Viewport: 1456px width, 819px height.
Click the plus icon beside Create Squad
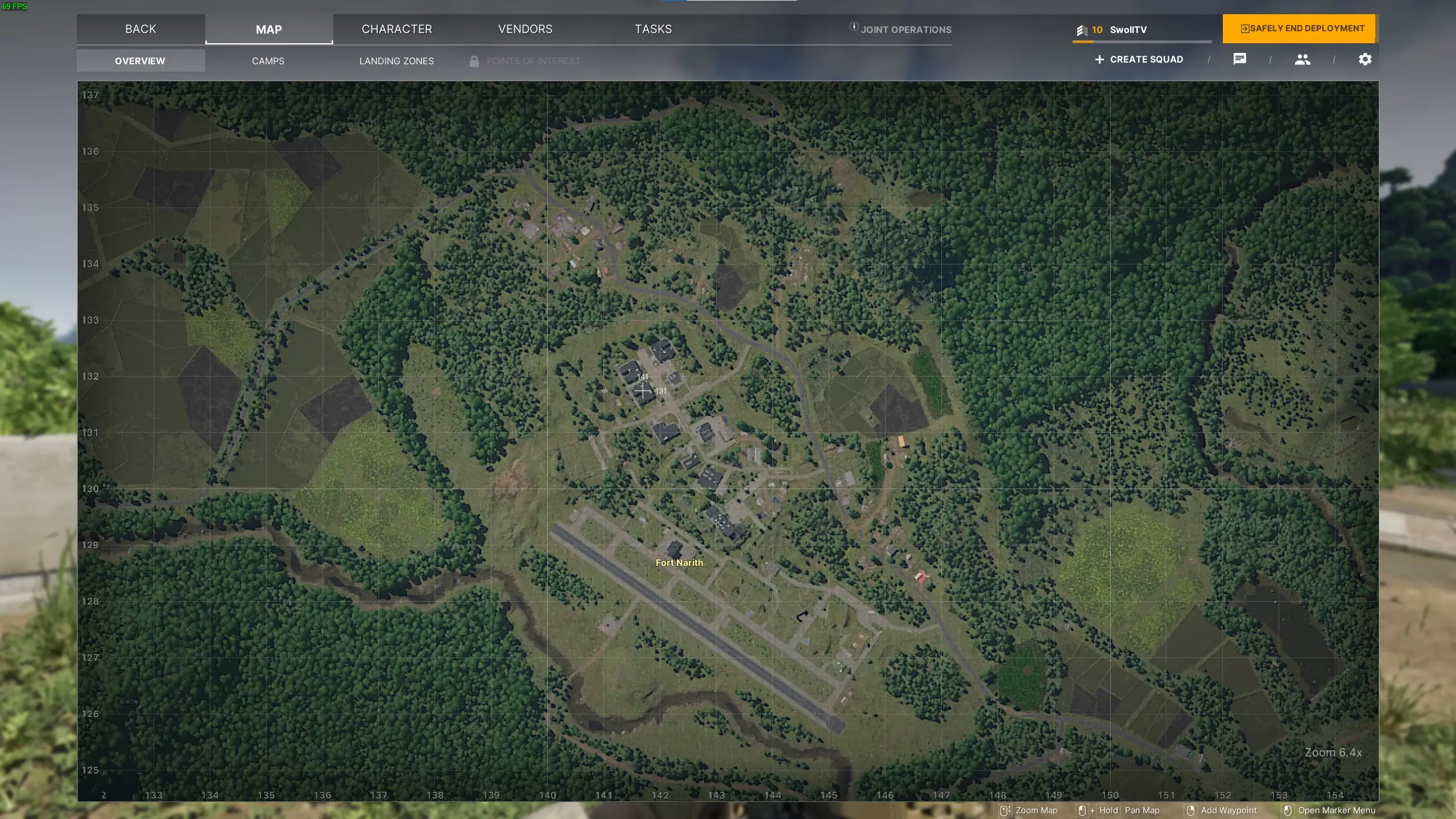tap(1099, 59)
